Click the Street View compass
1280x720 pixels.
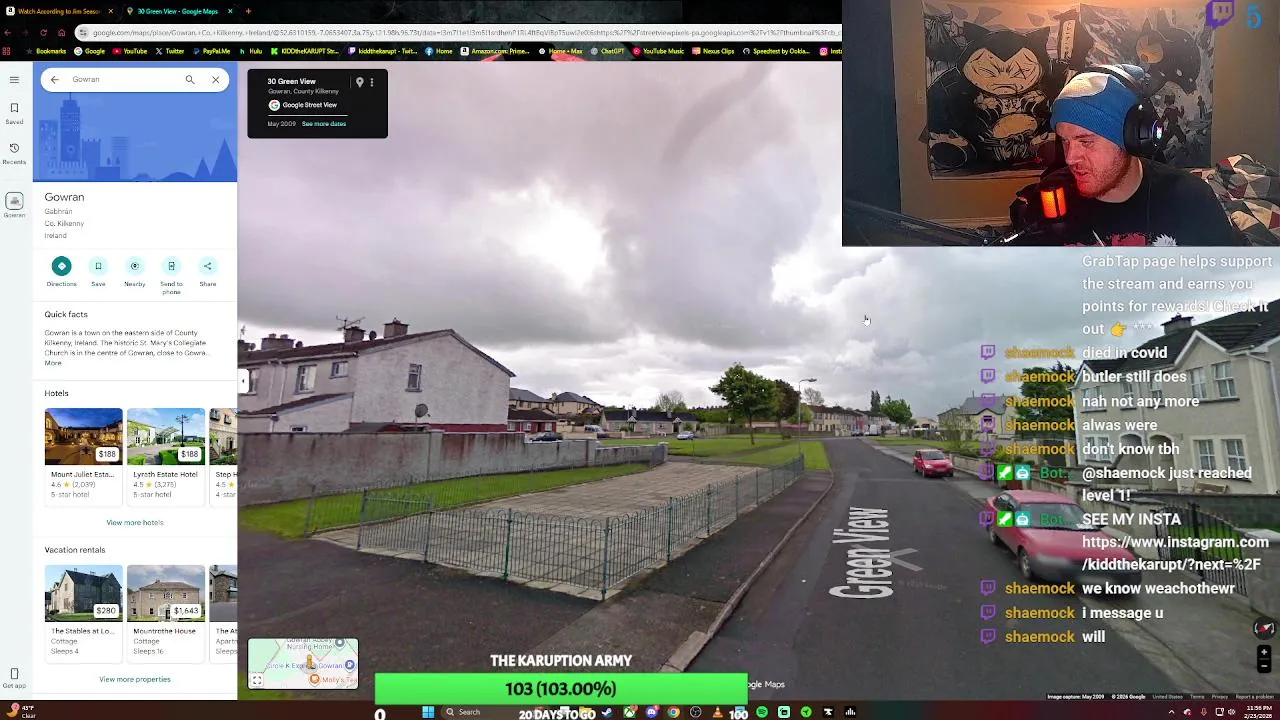click(1264, 628)
